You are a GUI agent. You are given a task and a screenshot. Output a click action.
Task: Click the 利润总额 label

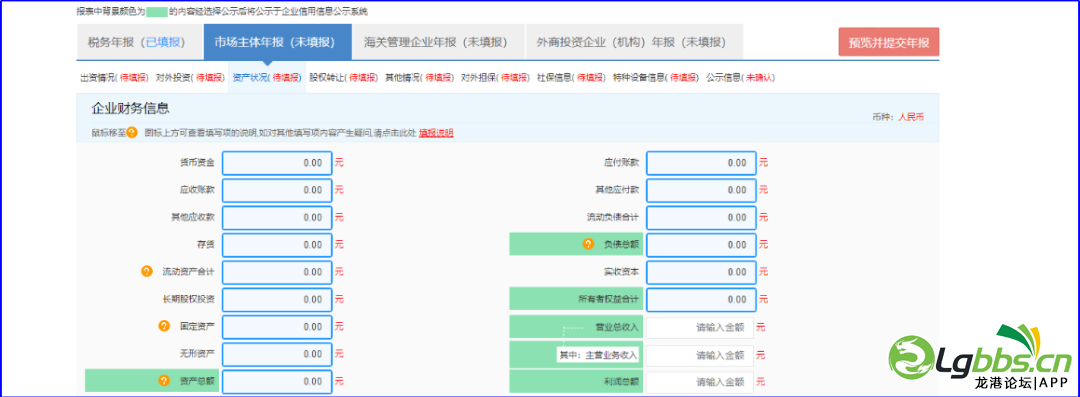pos(621,381)
